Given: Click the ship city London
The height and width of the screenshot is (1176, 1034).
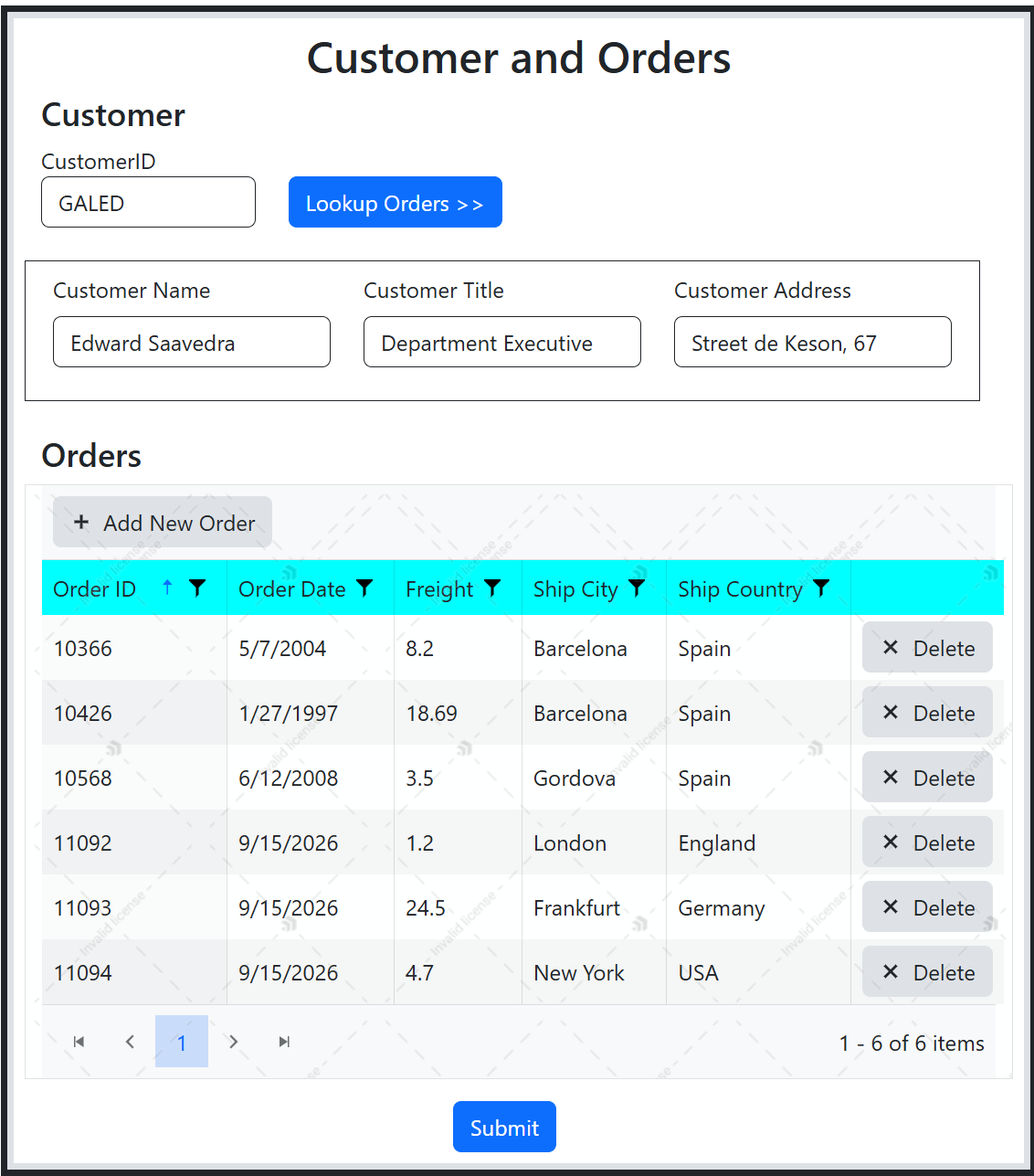Looking at the screenshot, I should (x=570, y=843).
